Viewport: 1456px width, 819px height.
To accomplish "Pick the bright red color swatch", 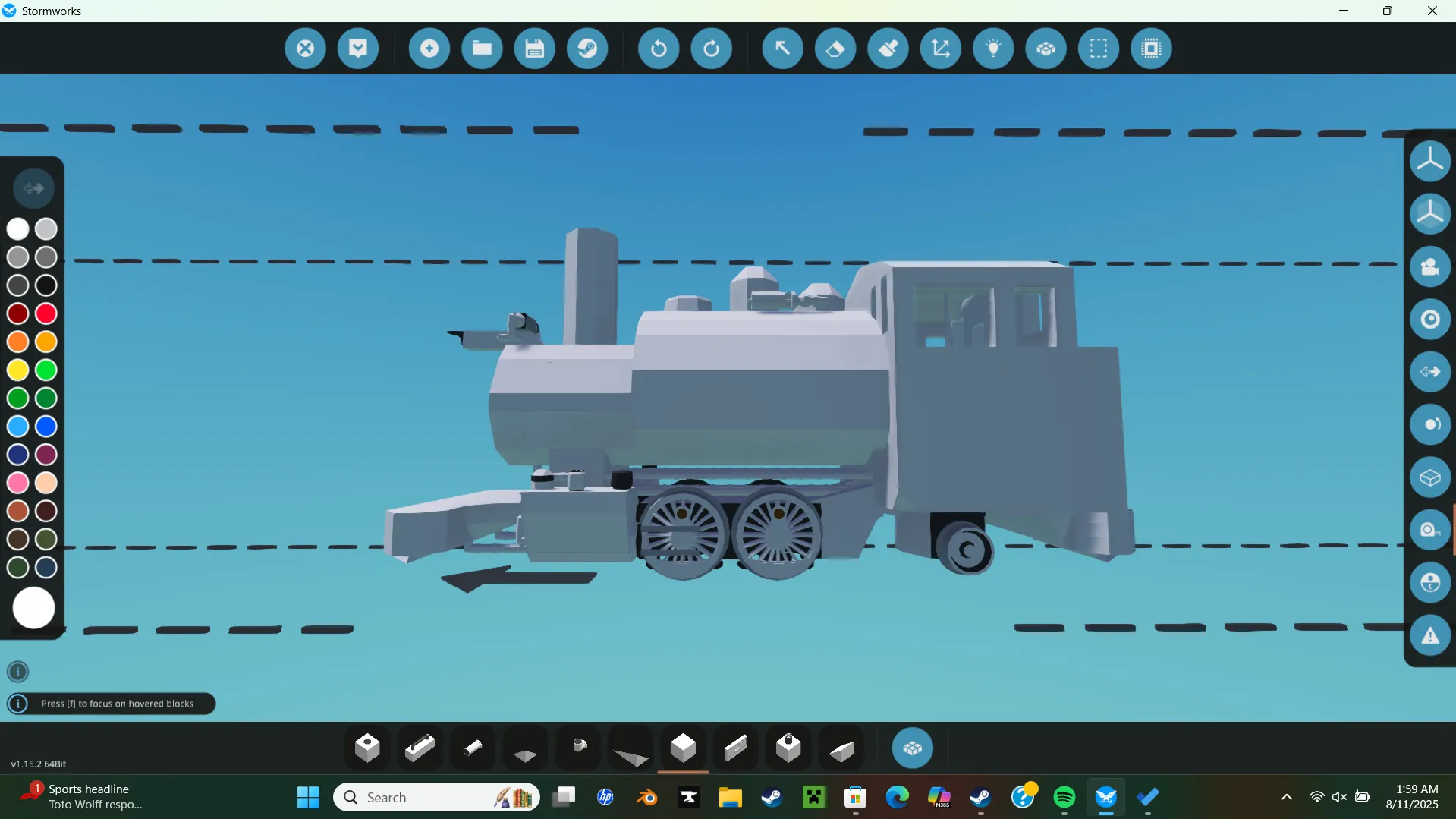I will (46, 313).
